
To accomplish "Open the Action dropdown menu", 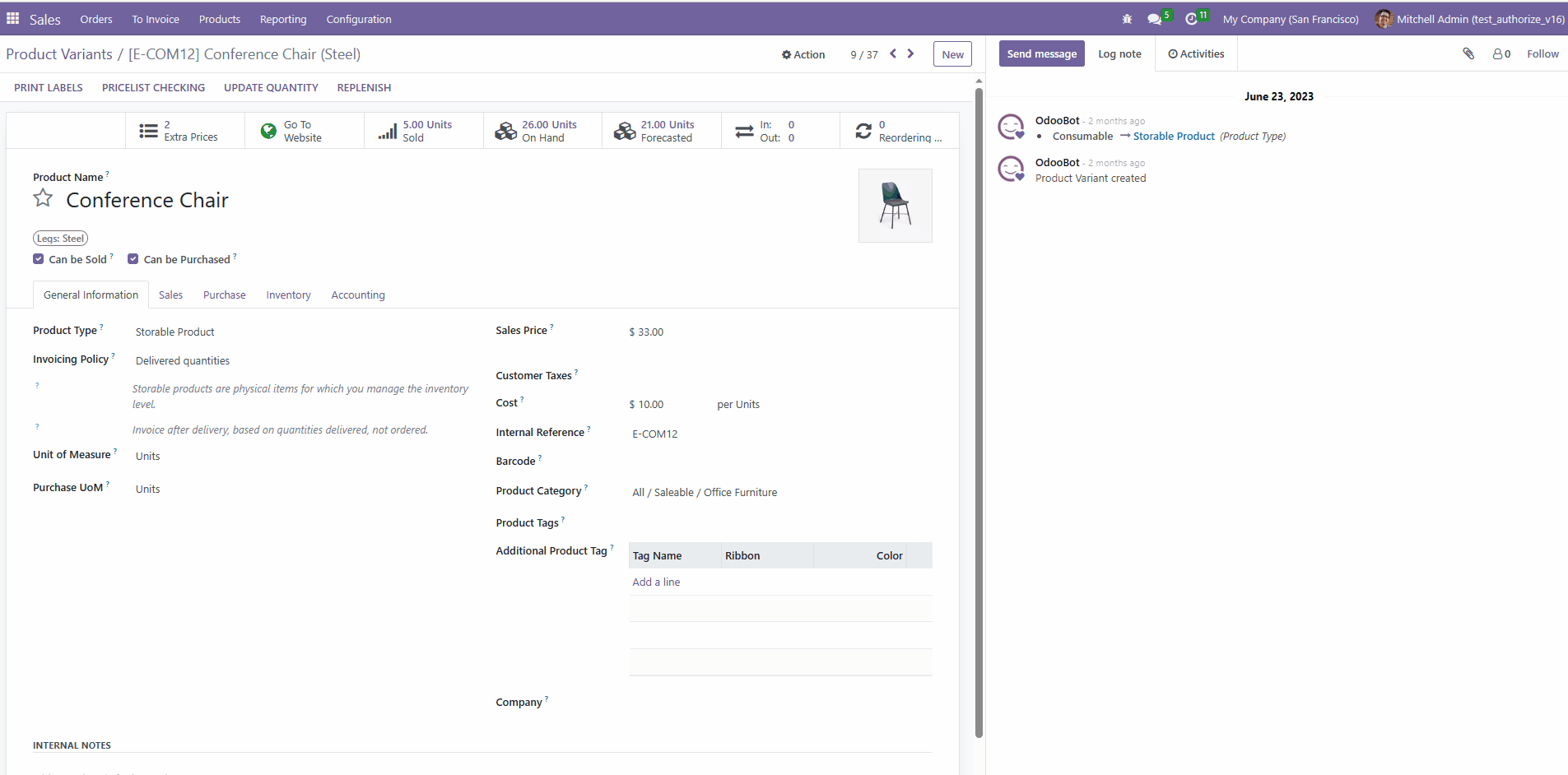I will pos(803,54).
